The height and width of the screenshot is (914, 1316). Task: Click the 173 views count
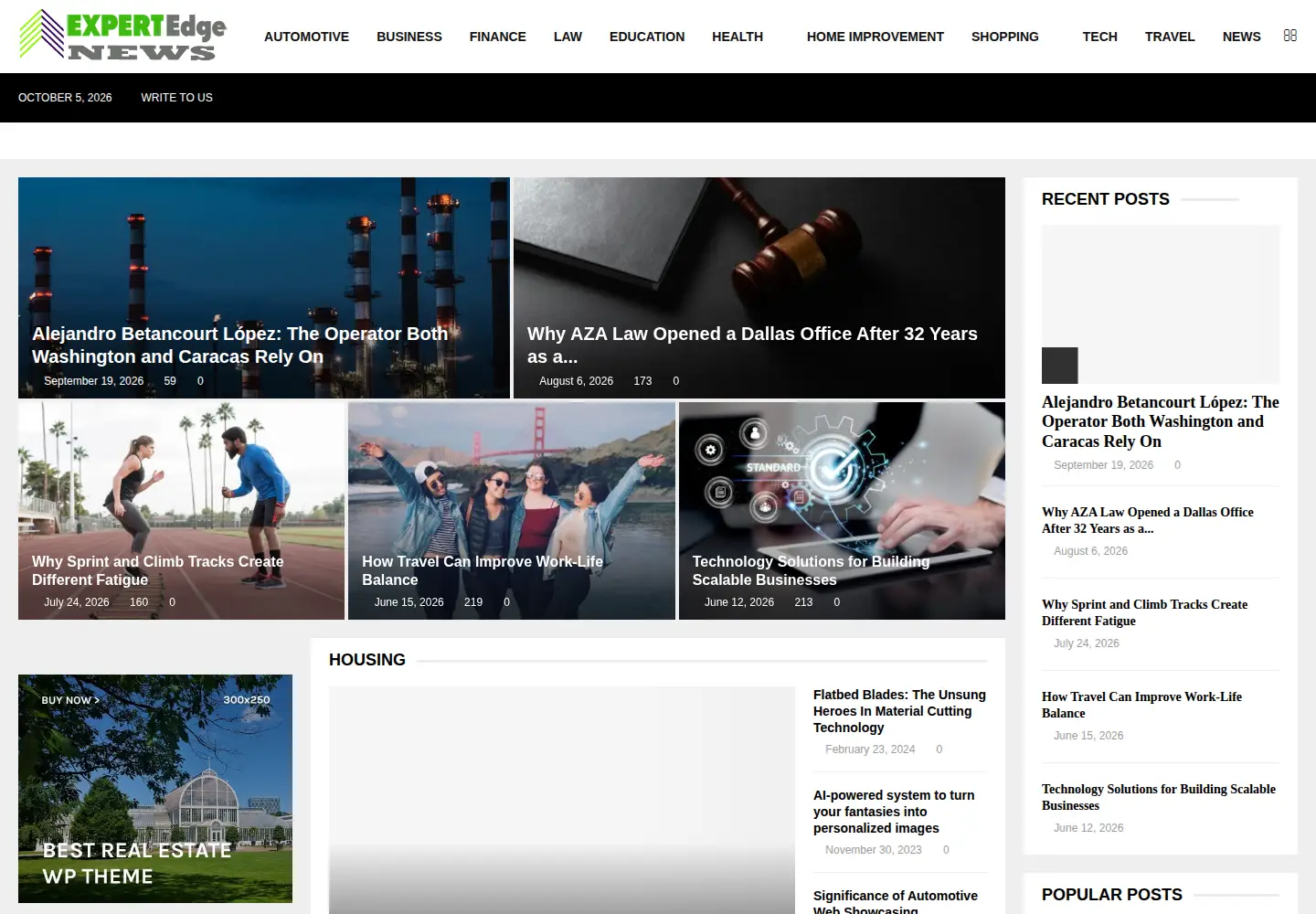(642, 381)
